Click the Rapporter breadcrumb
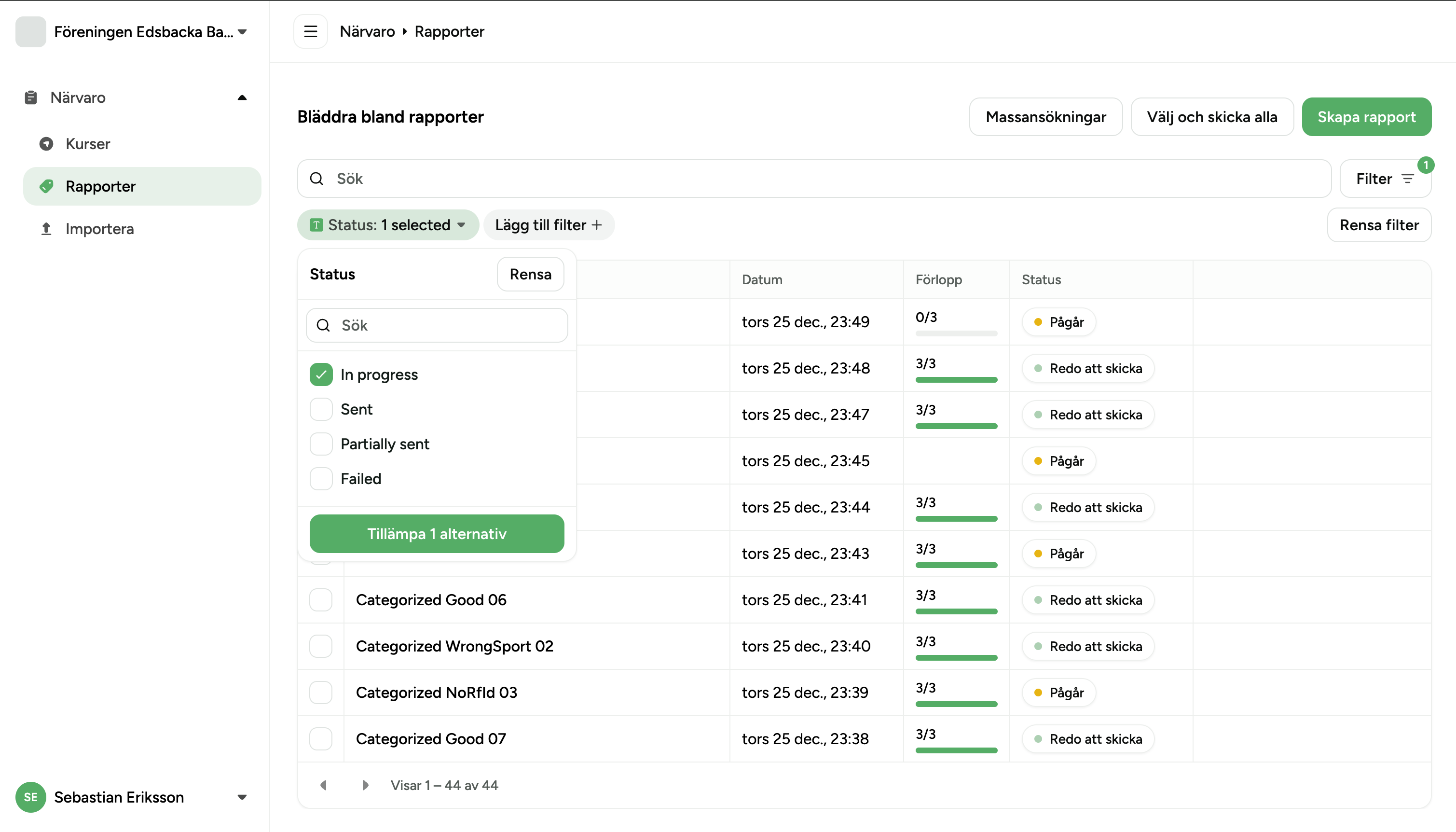1456x832 pixels. (x=450, y=31)
